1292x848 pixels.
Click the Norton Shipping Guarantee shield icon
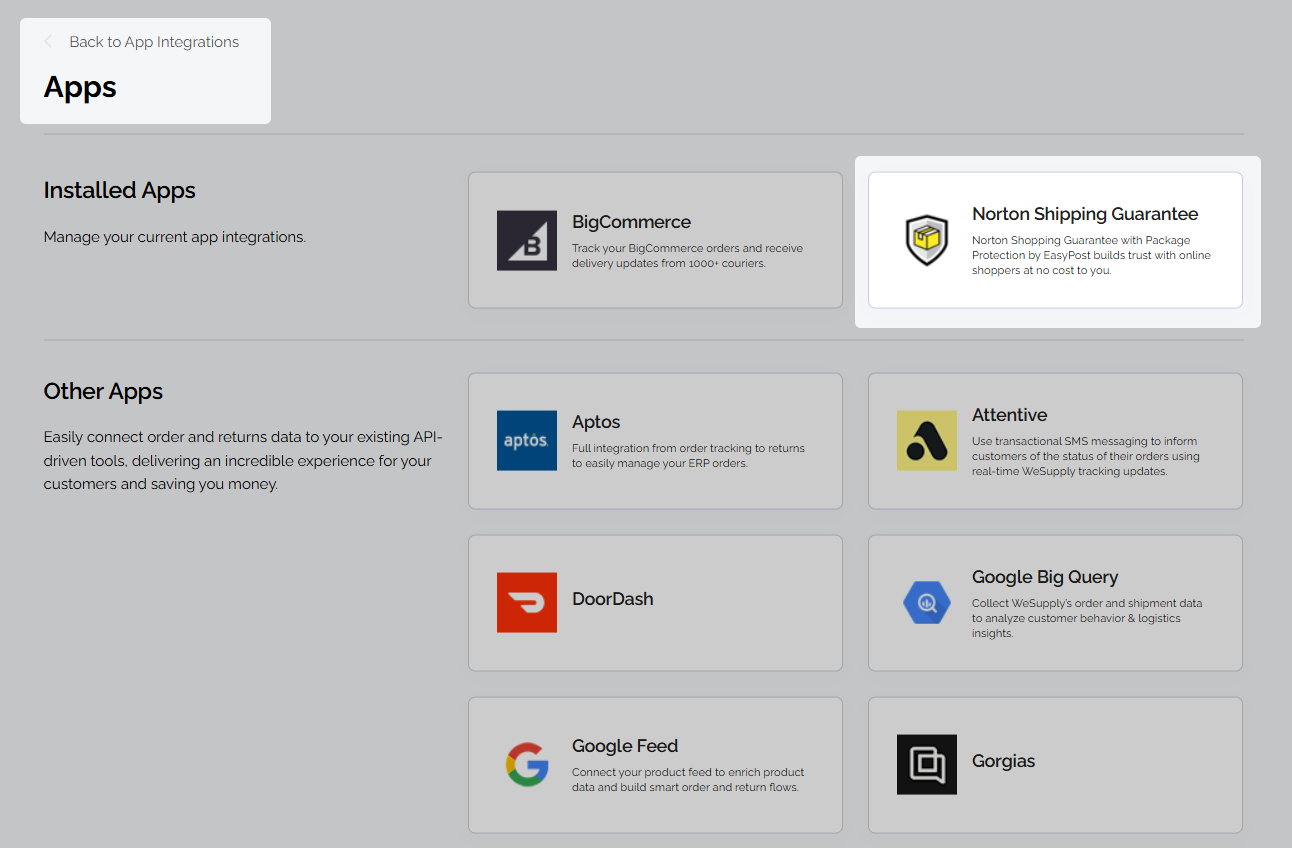[x=927, y=240]
